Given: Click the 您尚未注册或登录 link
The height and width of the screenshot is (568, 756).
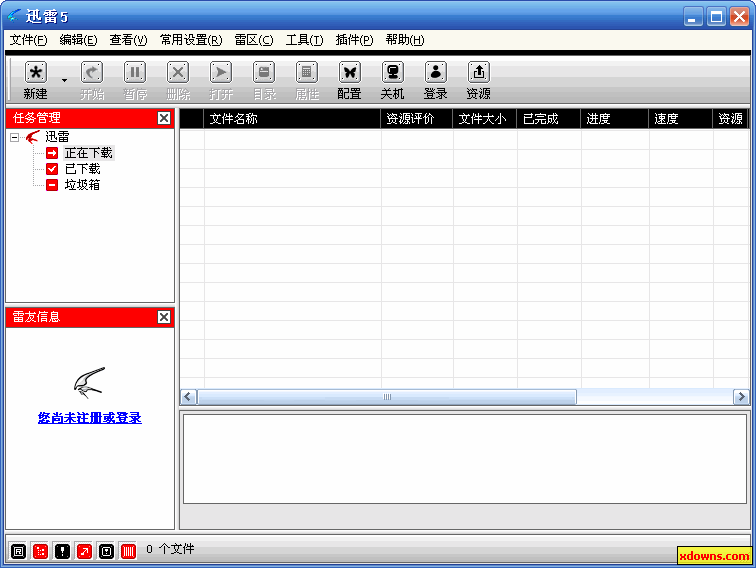Looking at the screenshot, I should (x=90, y=418).
